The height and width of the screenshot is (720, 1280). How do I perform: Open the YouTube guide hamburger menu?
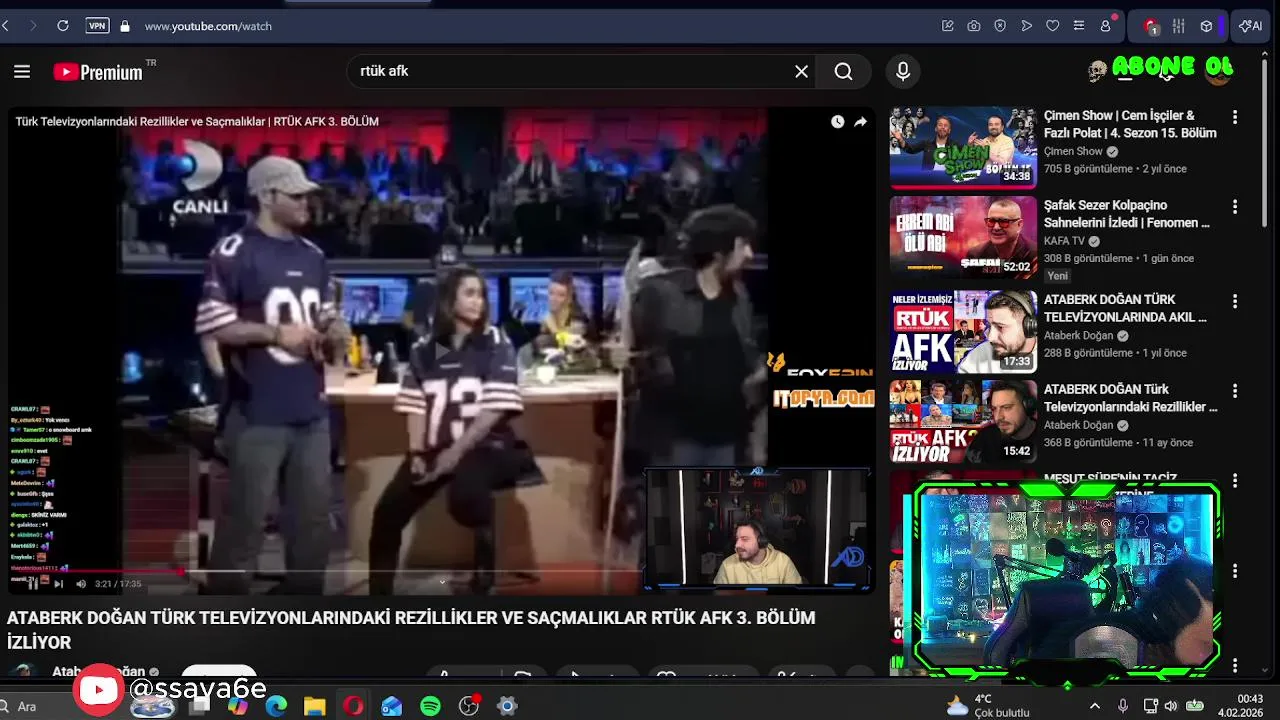tap(22, 71)
